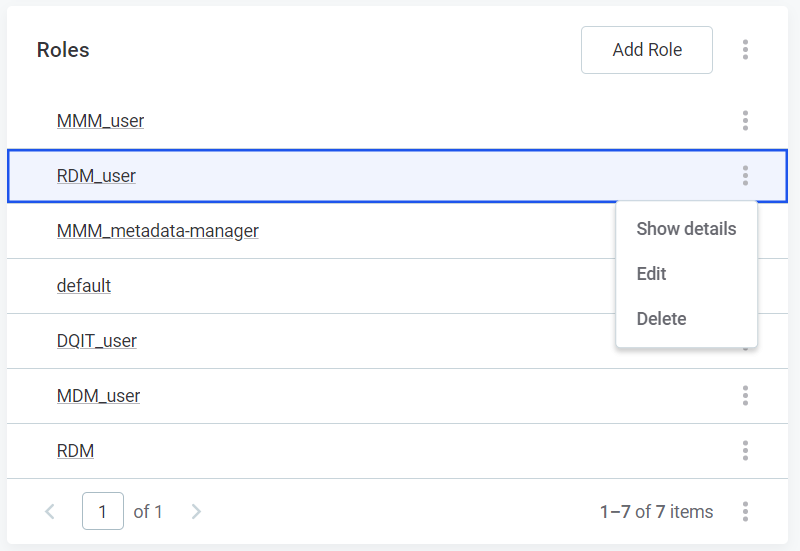Open the MMM_user role link
Image resolution: width=800 pixels, height=551 pixels.
point(100,121)
